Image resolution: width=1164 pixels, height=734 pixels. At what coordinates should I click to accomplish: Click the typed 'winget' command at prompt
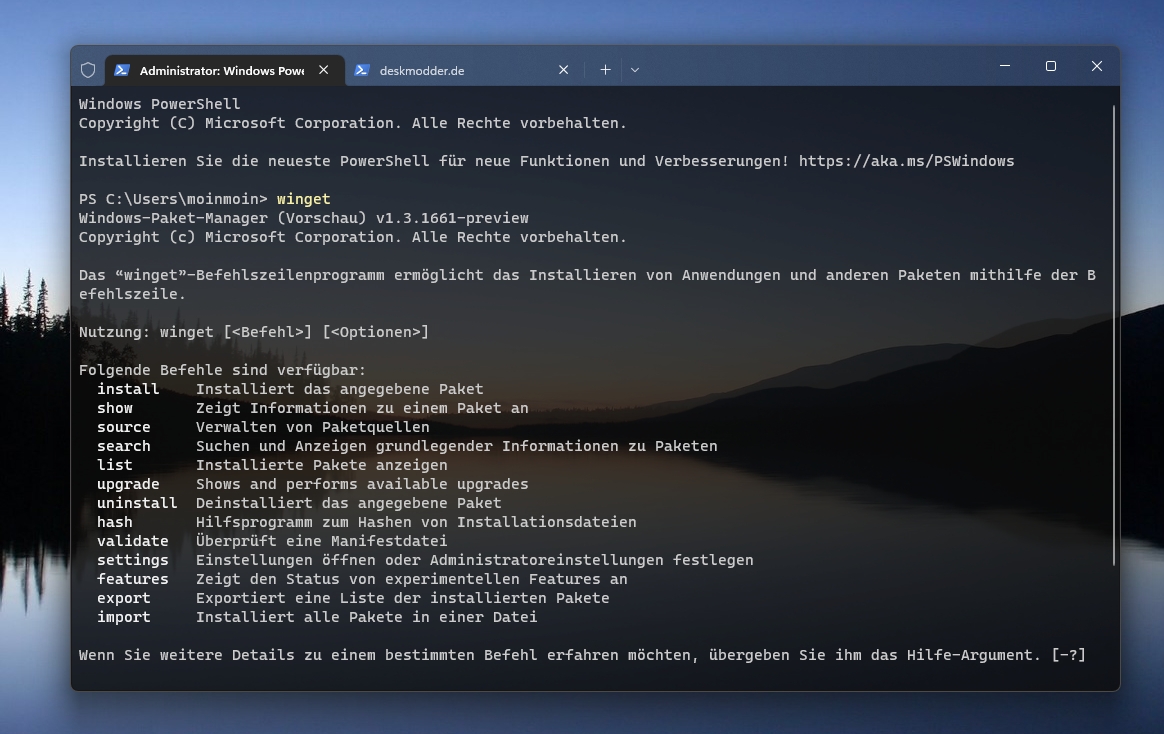click(304, 199)
